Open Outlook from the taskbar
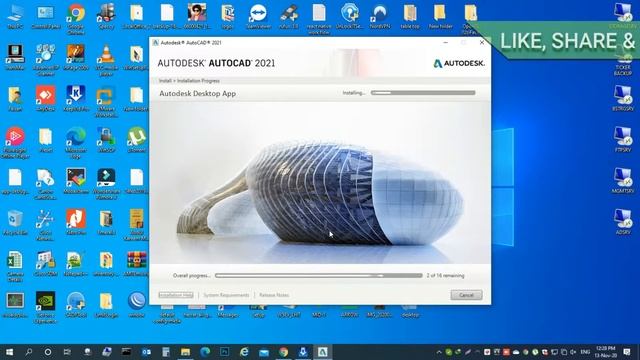Viewport: 640px width, 360px height. point(146,352)
